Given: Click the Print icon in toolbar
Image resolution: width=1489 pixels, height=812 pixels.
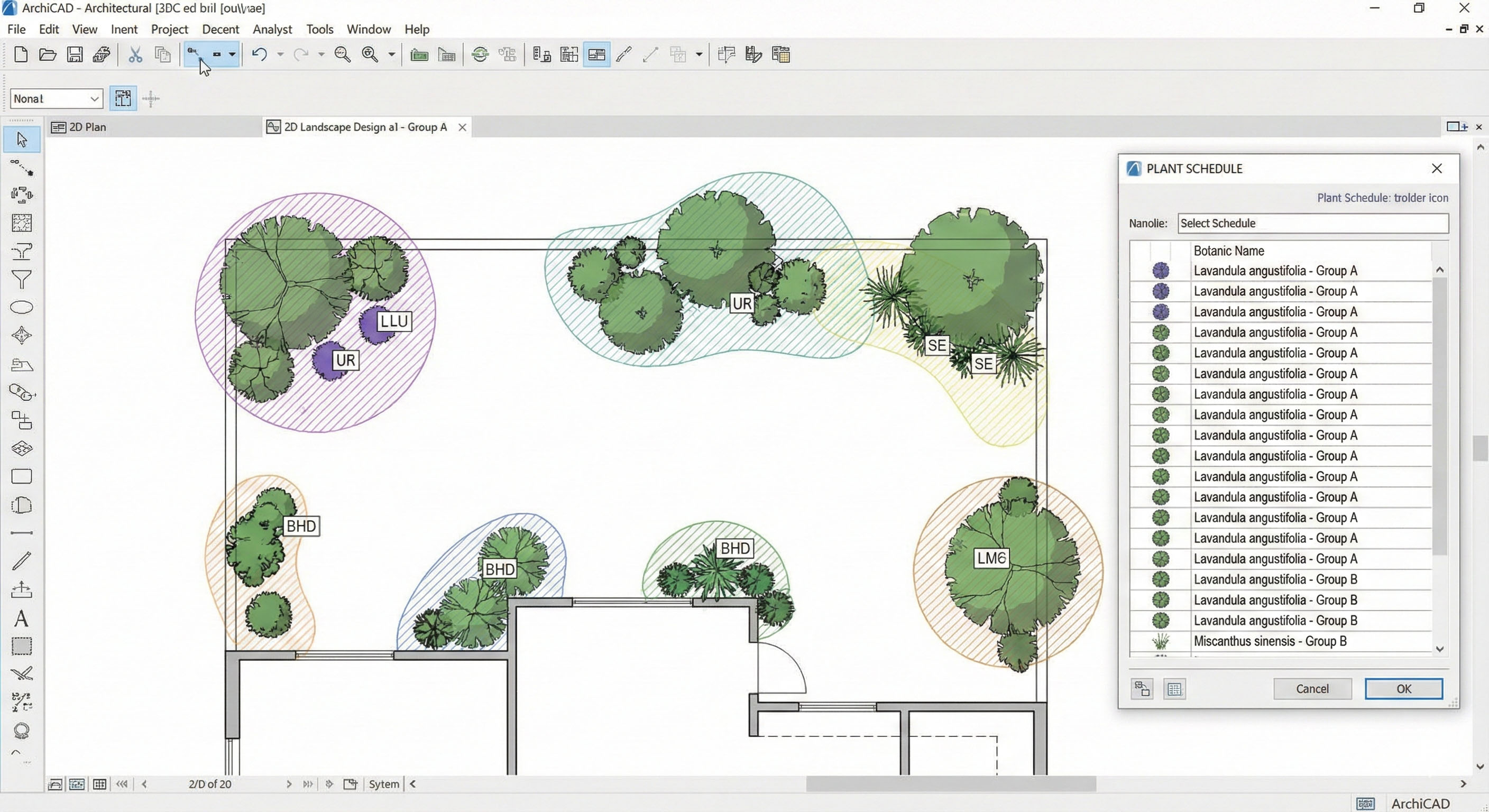Looking at the screenshot, I should 102,55.
